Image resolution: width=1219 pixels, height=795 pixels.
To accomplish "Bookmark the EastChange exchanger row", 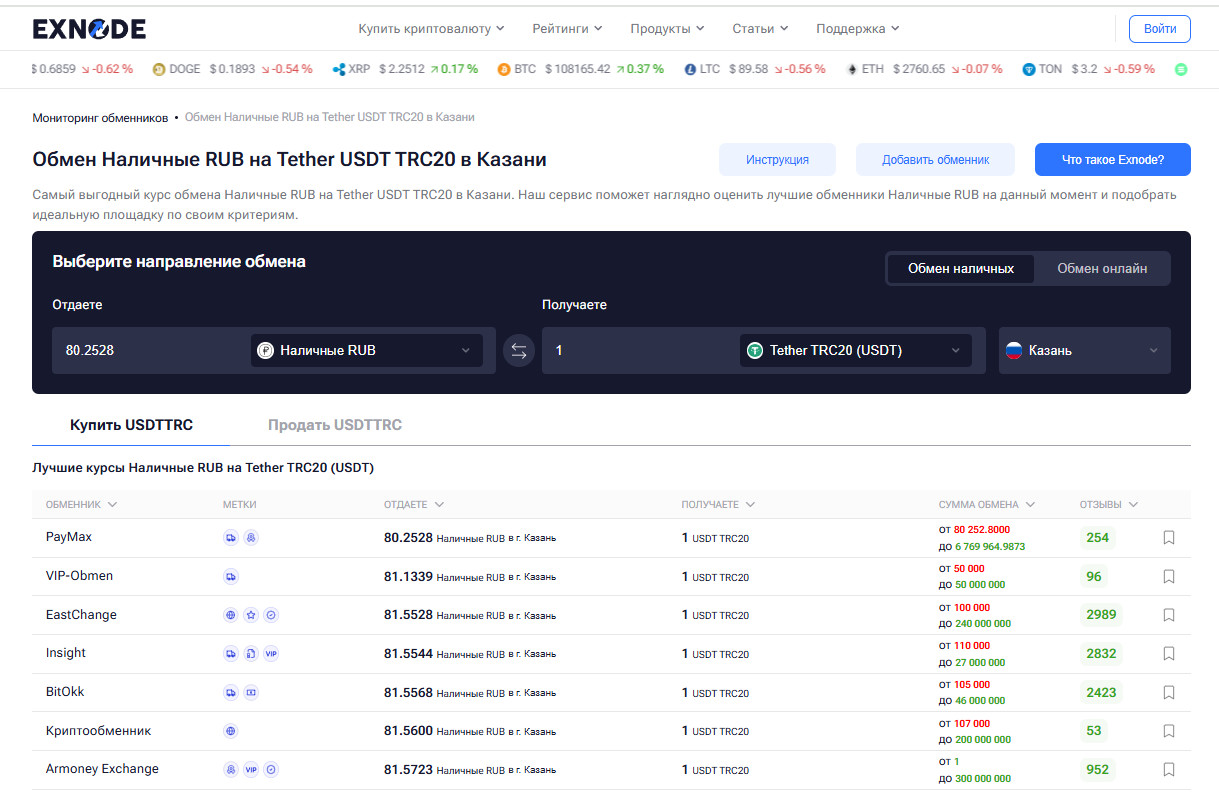I will [1168, 615].
